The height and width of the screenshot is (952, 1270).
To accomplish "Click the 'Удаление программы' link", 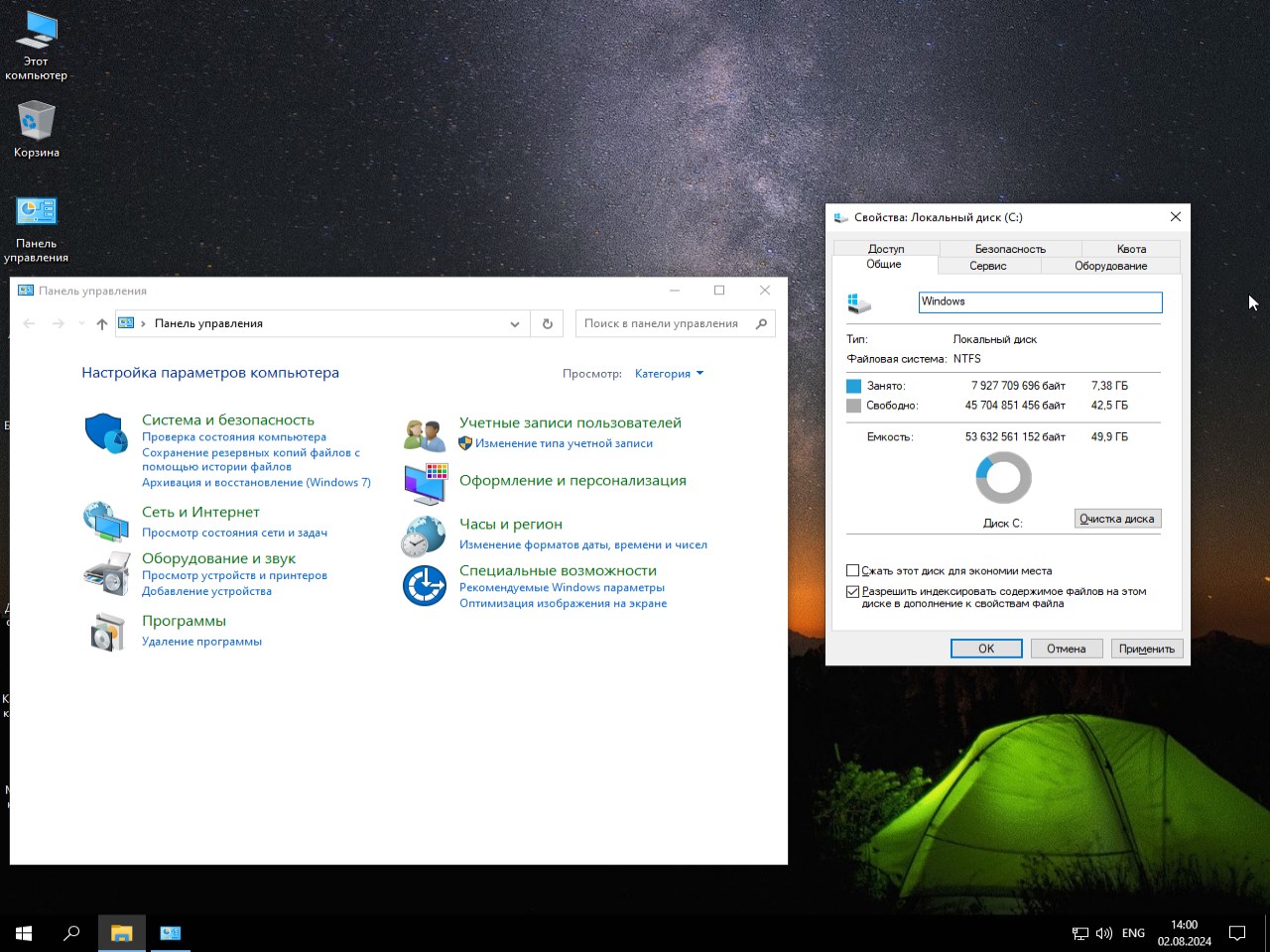I will point(201,642).
